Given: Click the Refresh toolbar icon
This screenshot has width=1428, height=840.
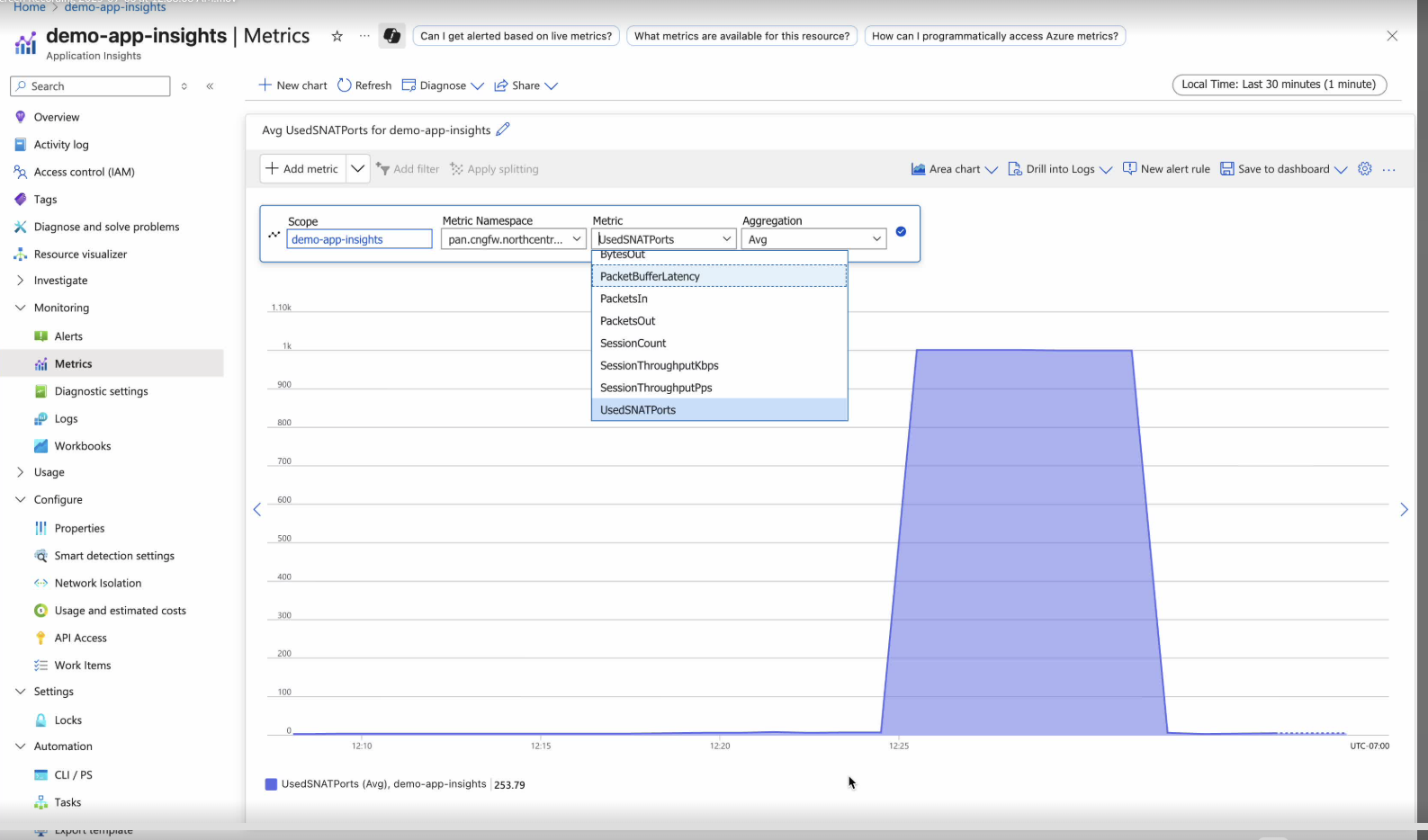Looking at the screenshot, I should pyautogui.click(x=345, y=85).
